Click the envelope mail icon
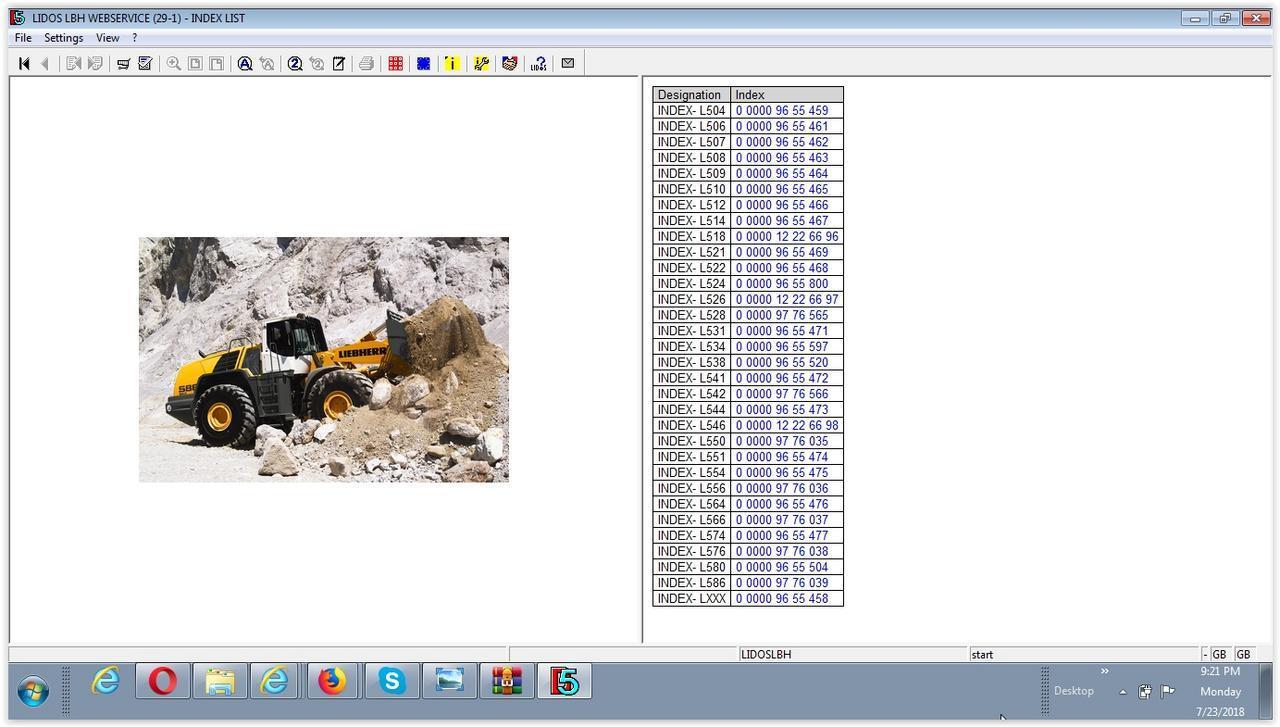 (568, 63)
